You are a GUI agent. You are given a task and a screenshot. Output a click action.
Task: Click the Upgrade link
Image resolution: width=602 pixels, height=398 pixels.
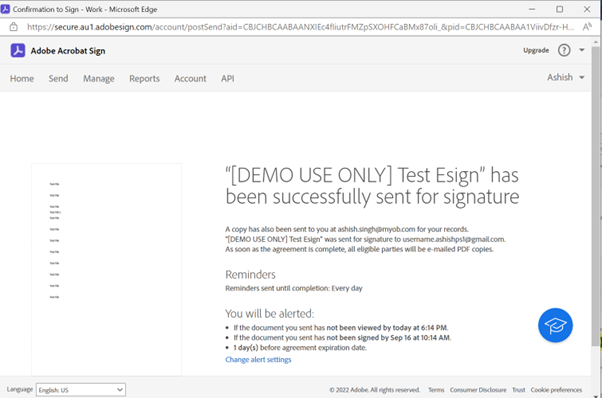click(x=536, y=50)
